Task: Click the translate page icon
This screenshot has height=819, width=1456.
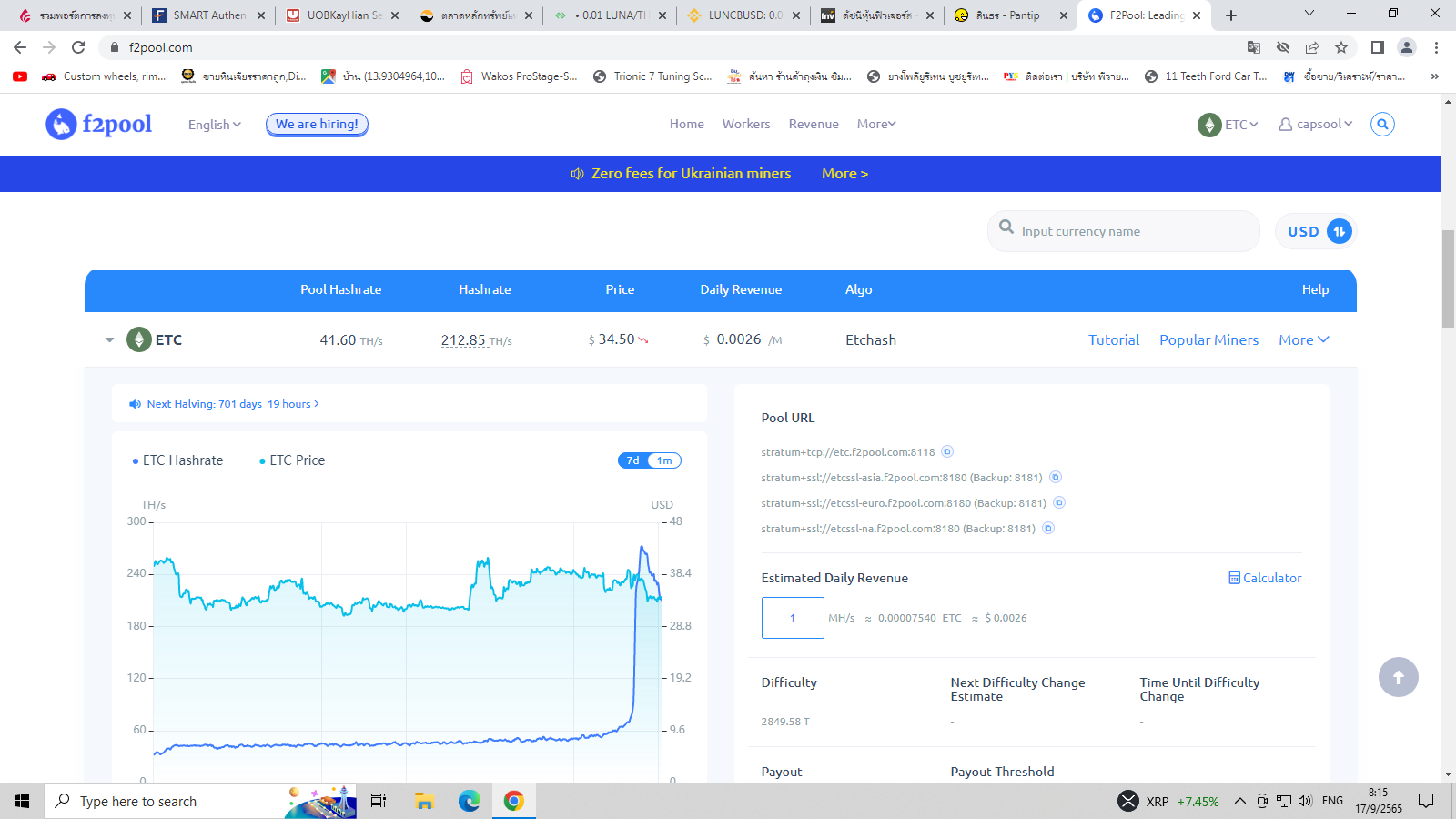Action: point(1254,47)
